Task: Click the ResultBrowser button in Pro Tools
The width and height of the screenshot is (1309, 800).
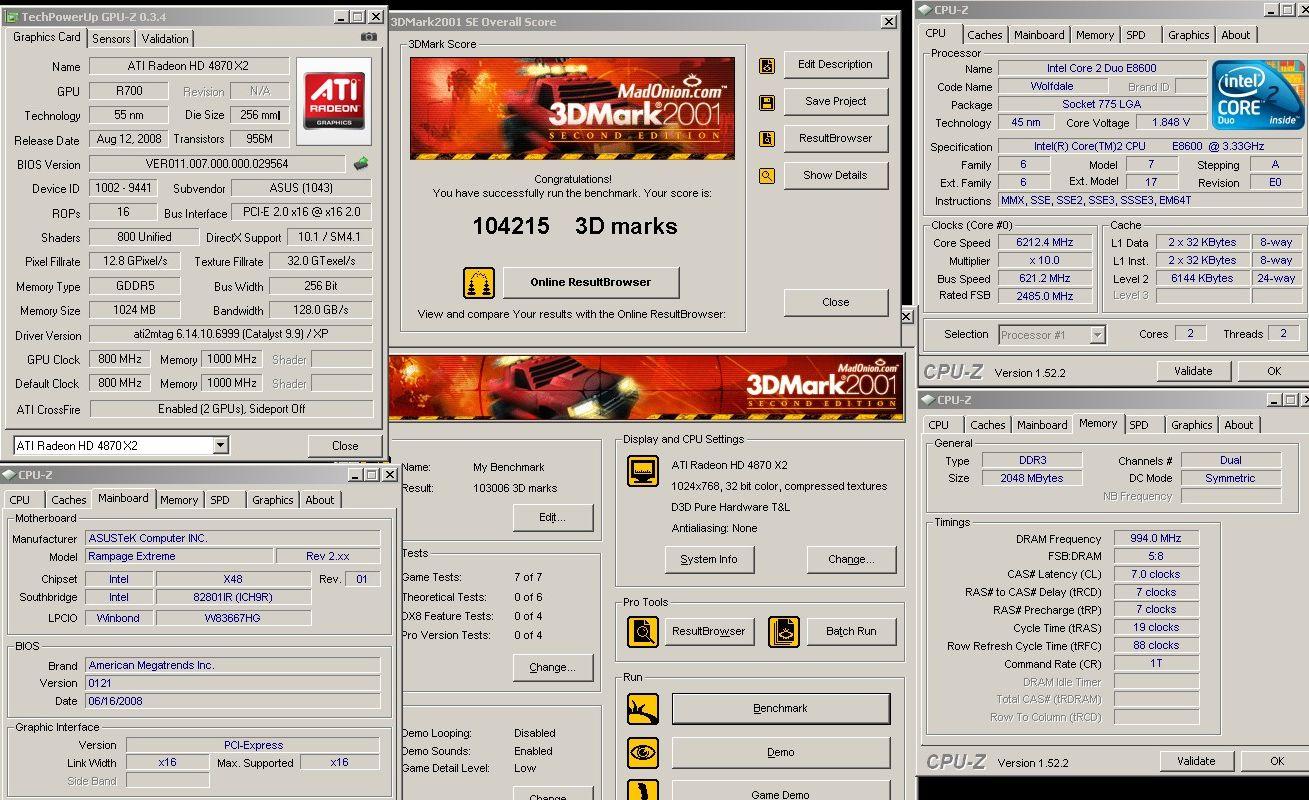Action: coord(708,632)
